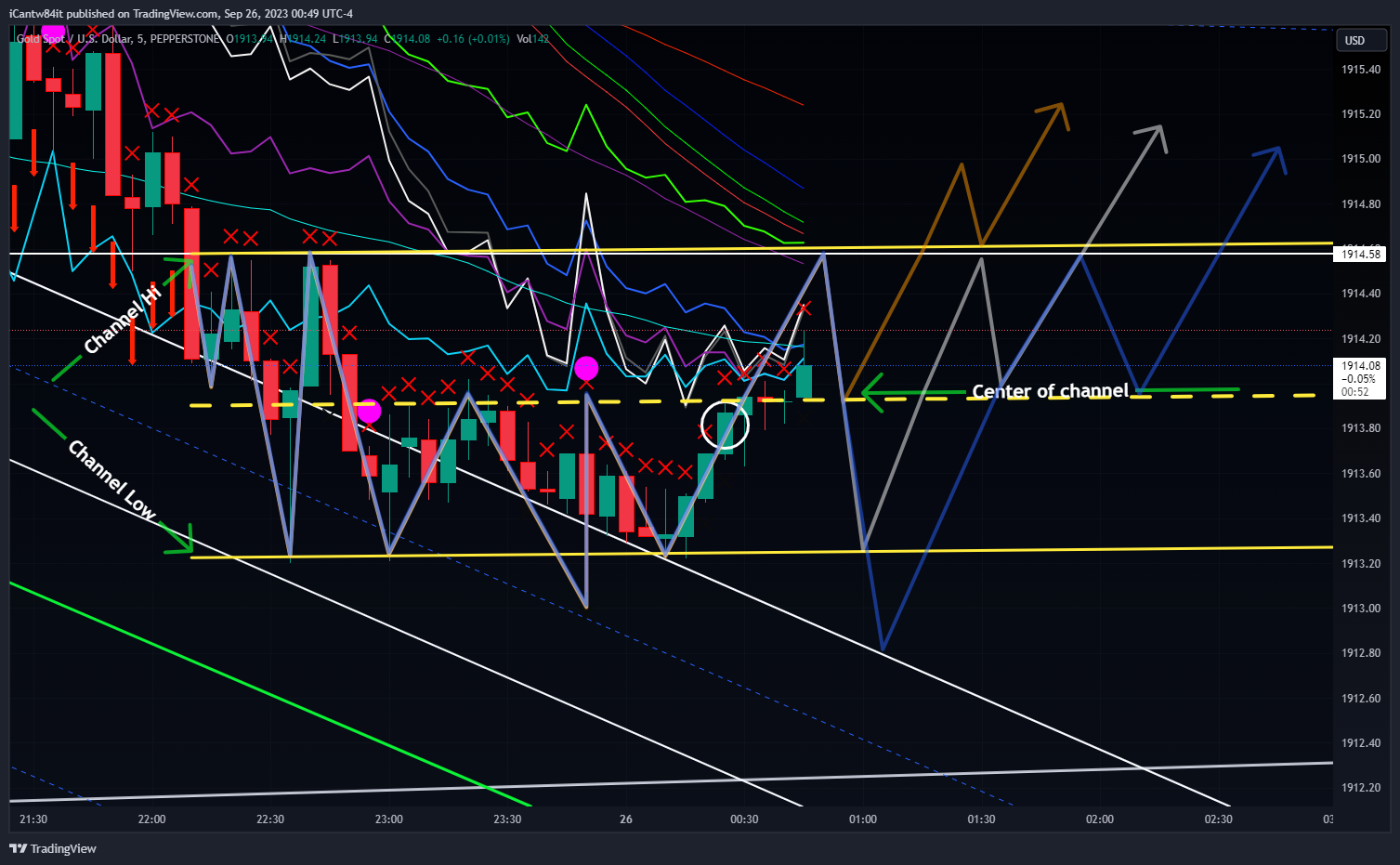Click the 1912.20 price axis label
Screen dimensions: 1400x865
(x=1361, y=788)
